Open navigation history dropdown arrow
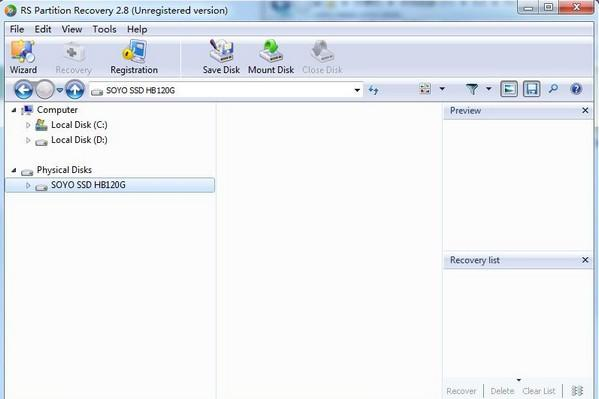 (x=60, y=90)
